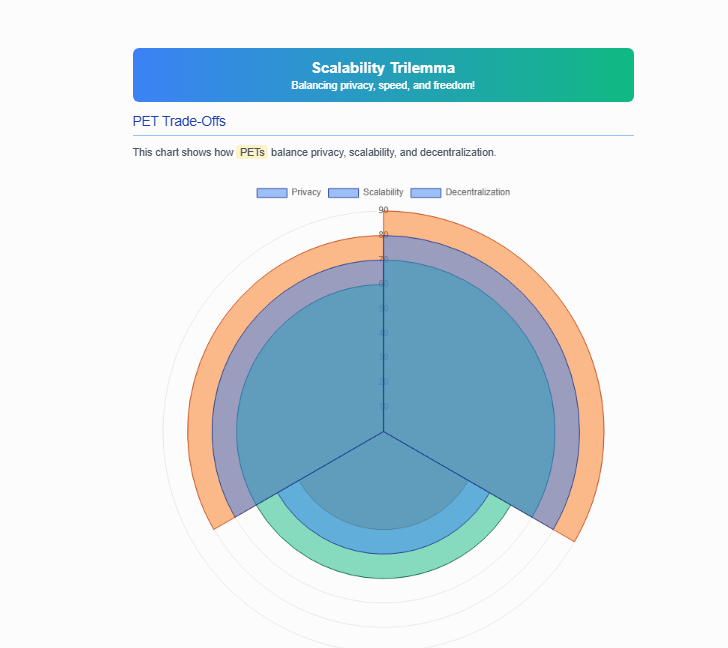This screenshot has height=648, width=728.
Task: Click the highlighted PETs term
Action: pyautogui.click(x=252, y=152)
